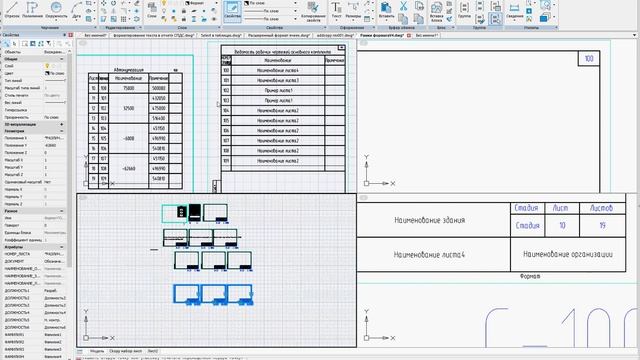The image size is (640, 360).
Task: Click the Группа icon in ribbon
Action: click(x=464, y=9)
